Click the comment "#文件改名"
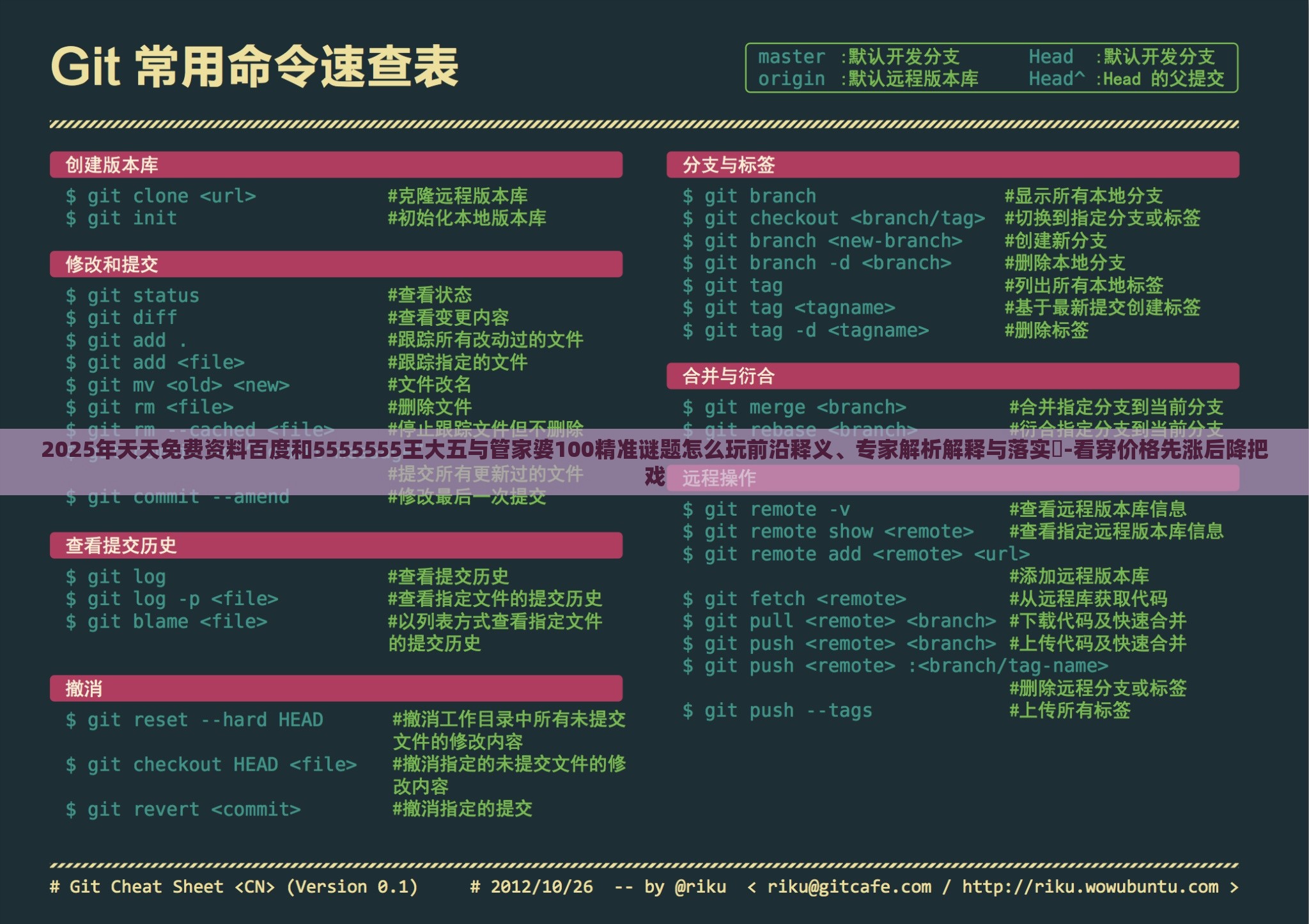The width and height of the screenshot is (1309, 924). tap(430, 385)
